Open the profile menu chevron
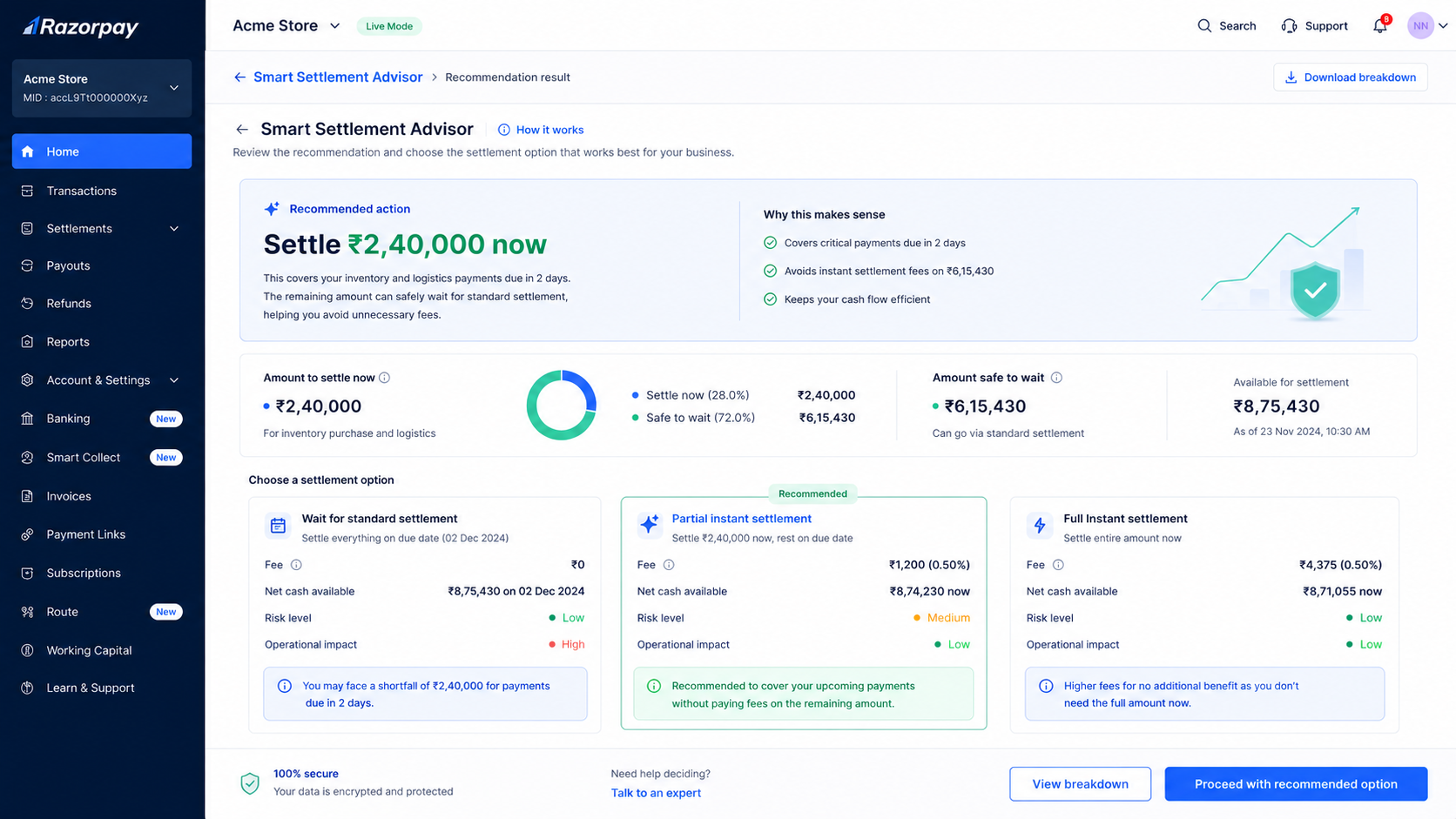This screenshot has width=1456, height=819. 1443,26
